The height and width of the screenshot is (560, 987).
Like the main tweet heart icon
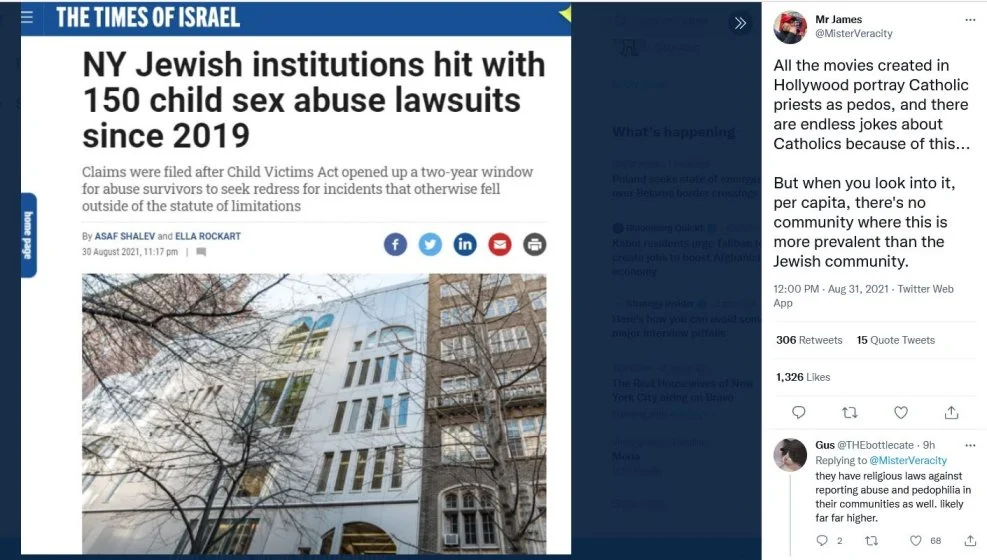(x=901, y=412)
